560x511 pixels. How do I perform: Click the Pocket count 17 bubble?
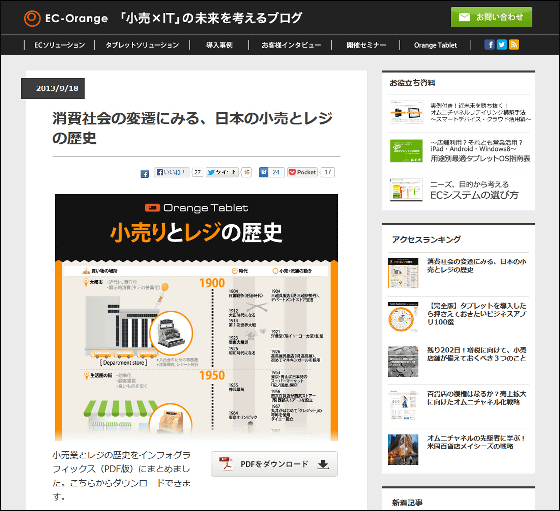(x=328, y=172)
